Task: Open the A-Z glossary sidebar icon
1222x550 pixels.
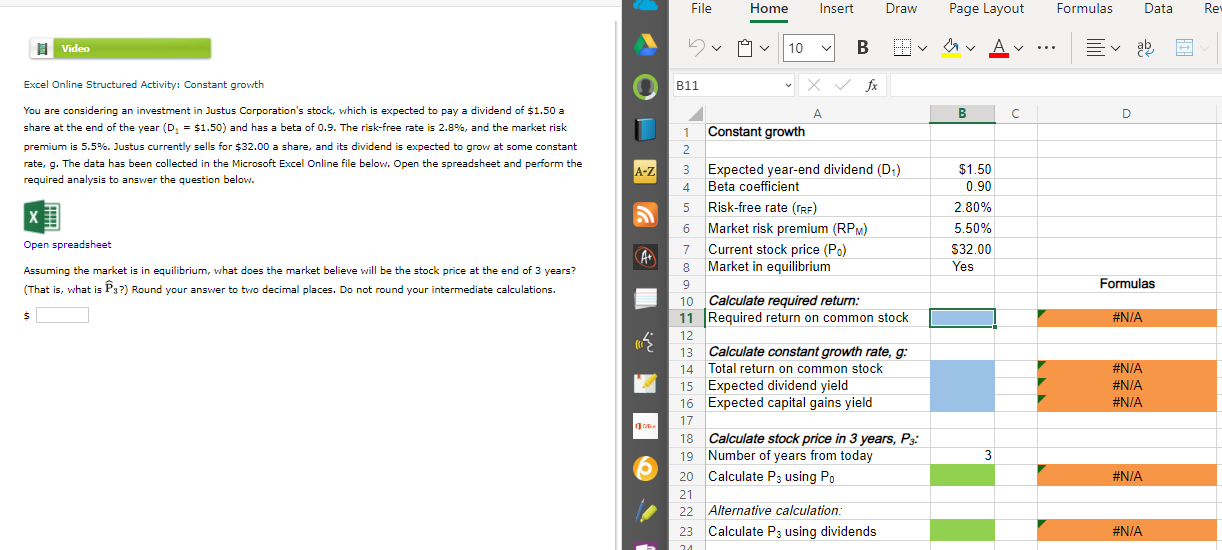Action: [647, 172]
